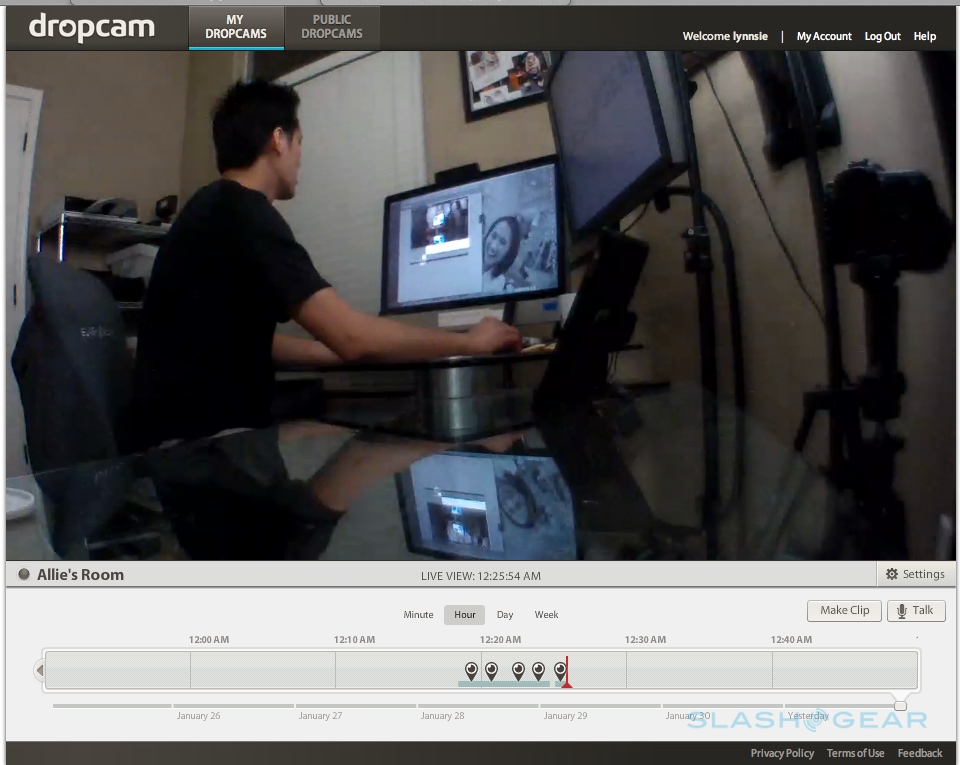Click the status dot beside Allie's Room

pyautogui.click(x=24, y=575)
